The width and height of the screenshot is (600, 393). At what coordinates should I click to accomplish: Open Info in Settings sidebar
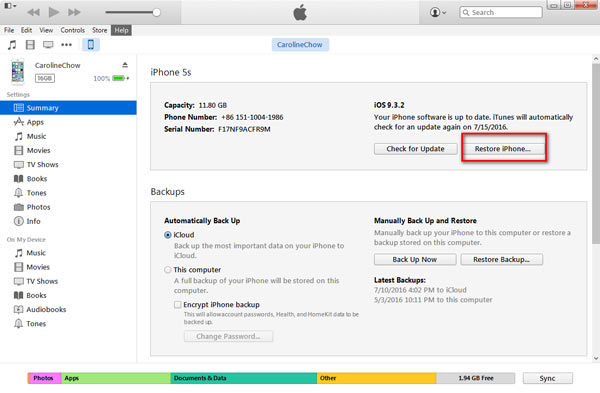point(68,221)
